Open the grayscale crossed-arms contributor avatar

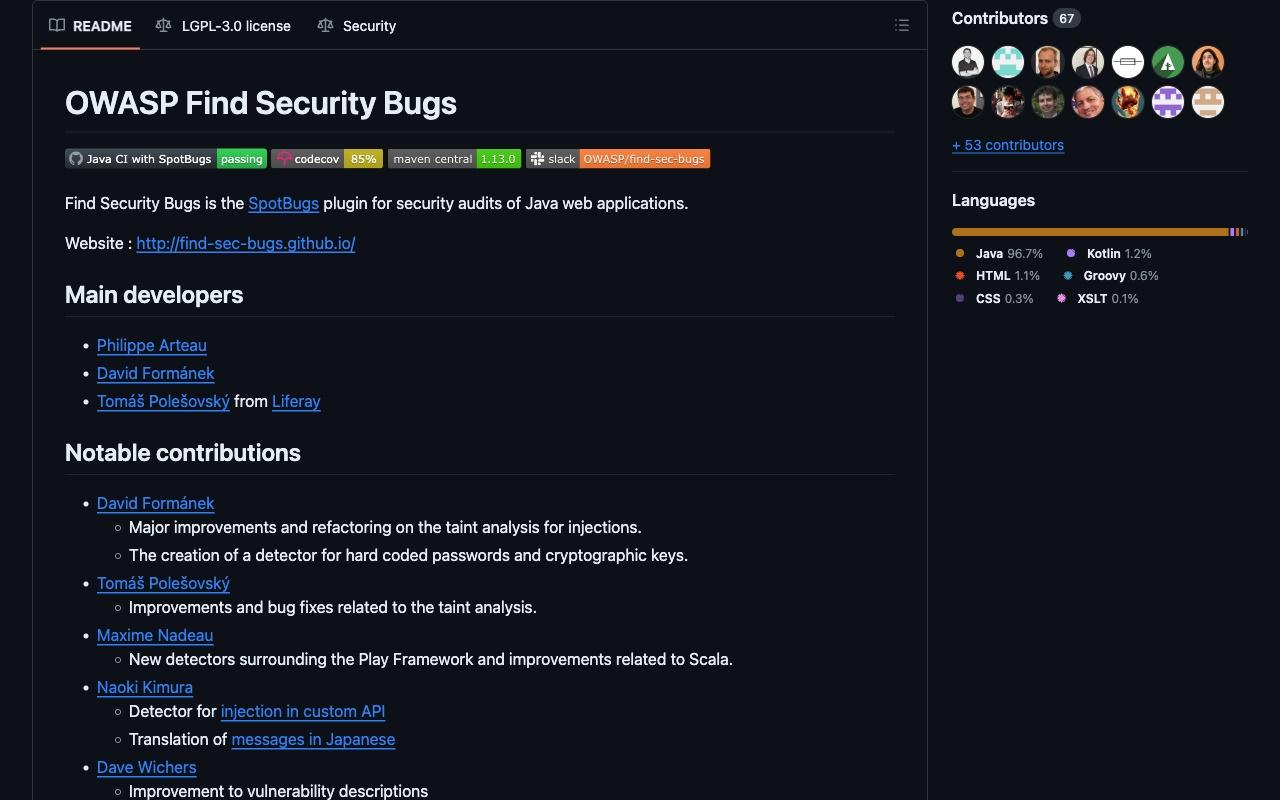pos(968,62)
